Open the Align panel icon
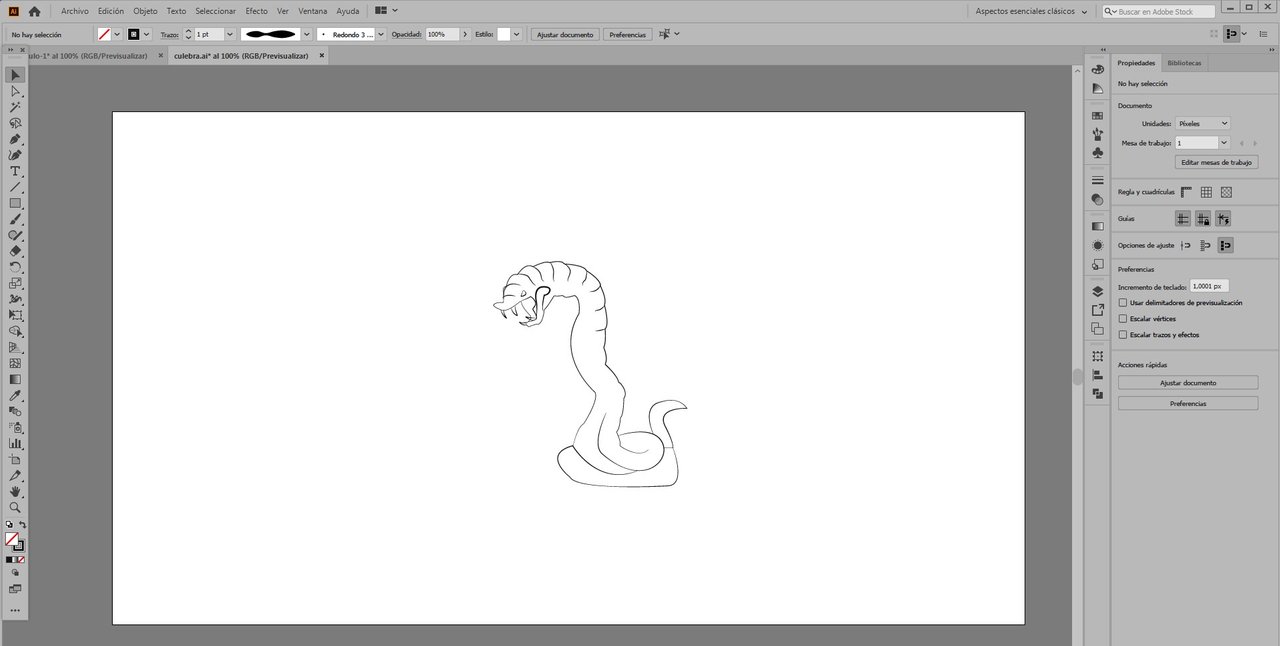The height and width of the screenshot is (646, 1280). pyautogui.click(x=1097, y=375)
